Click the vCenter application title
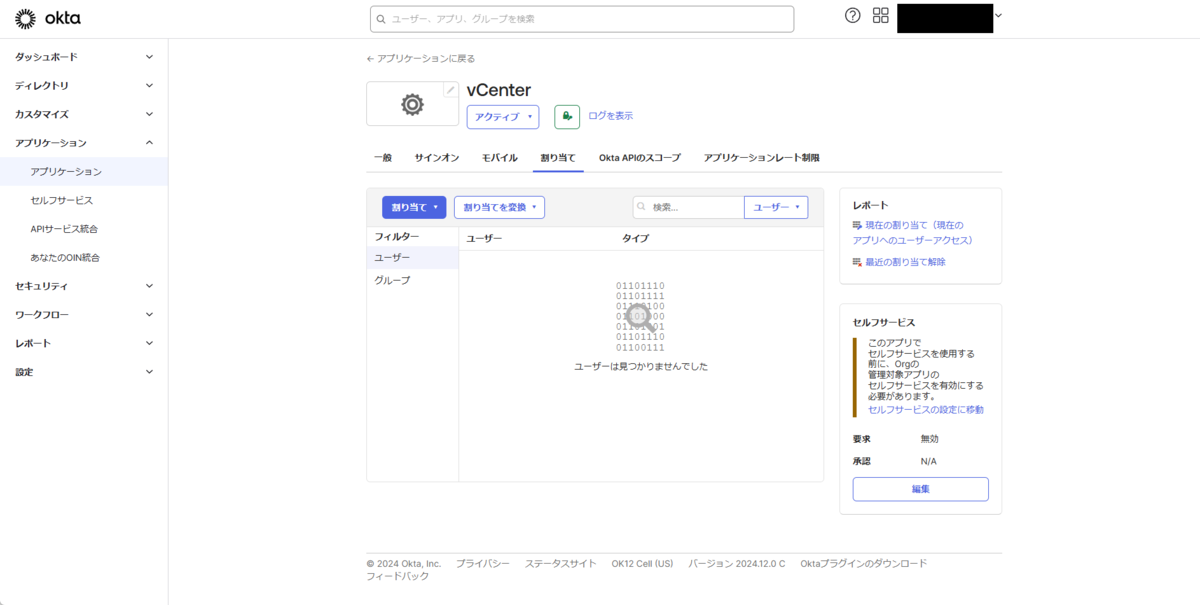This screenshot has height=605, width=1200. pos(499,90)
